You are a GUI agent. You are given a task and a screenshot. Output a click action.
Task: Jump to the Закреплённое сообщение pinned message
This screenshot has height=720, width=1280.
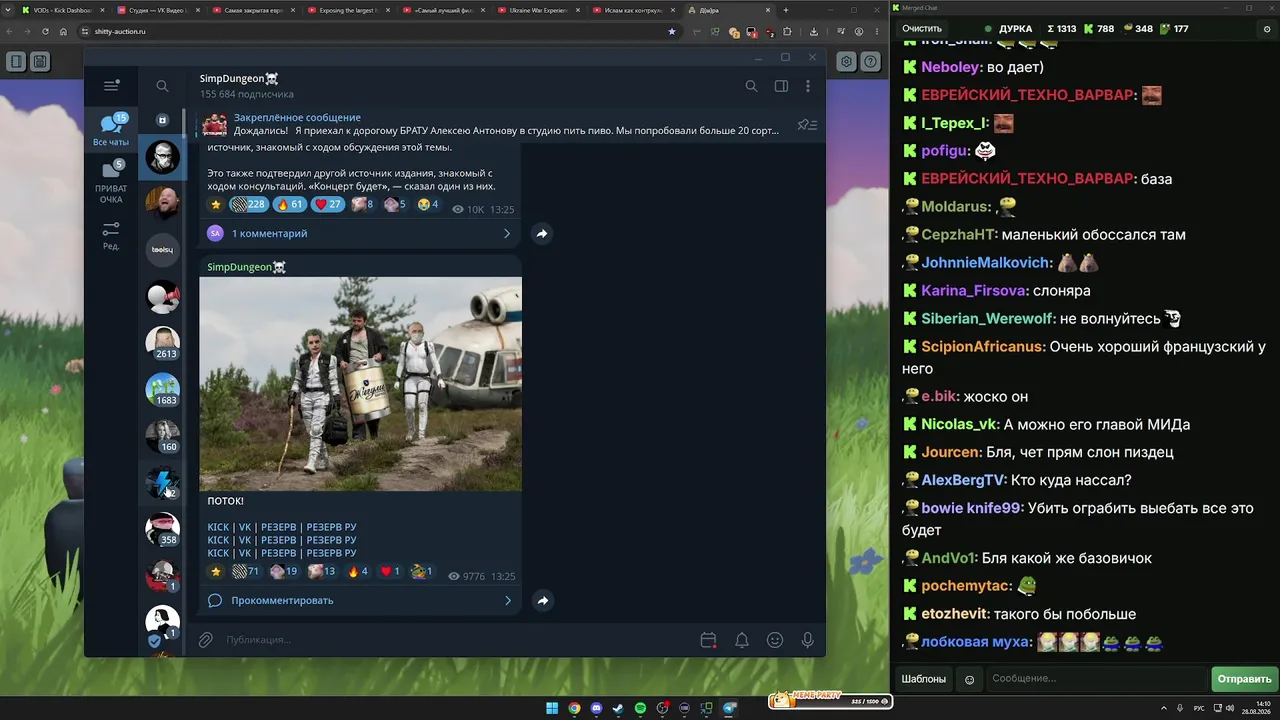click(491, 124)
